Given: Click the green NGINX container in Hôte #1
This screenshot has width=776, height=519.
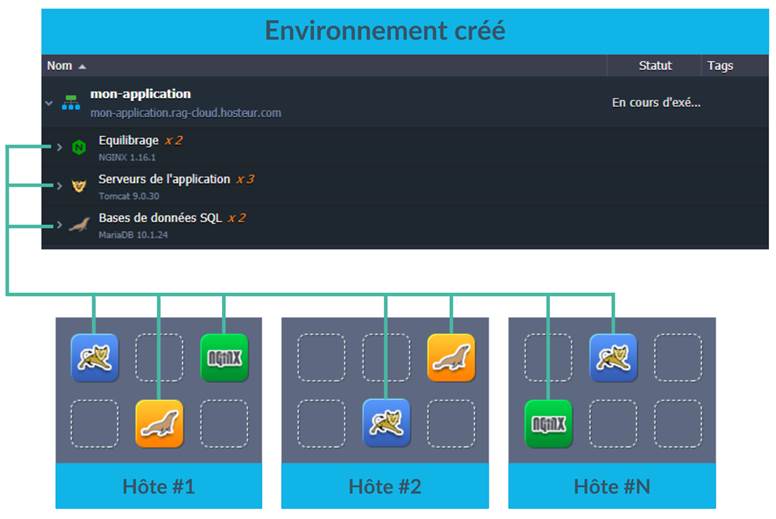Looking at the screenshot, I should [224, 358].
